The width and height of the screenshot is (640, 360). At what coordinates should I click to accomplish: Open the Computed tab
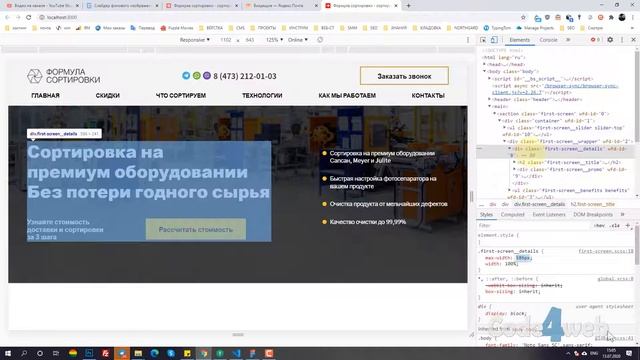click(513, 215)
